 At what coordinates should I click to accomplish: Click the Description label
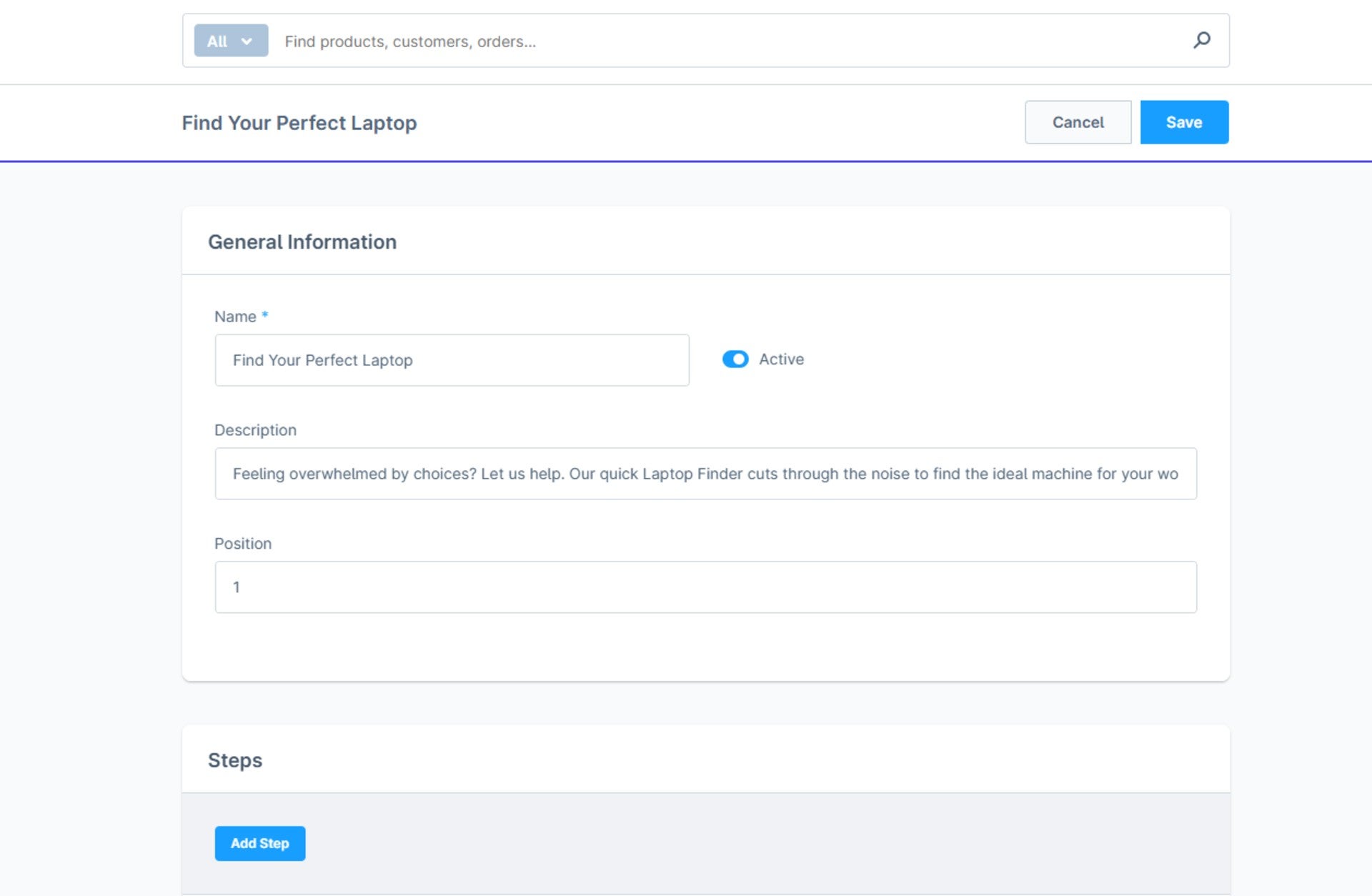pyautogui.click(x=255, y=430)
